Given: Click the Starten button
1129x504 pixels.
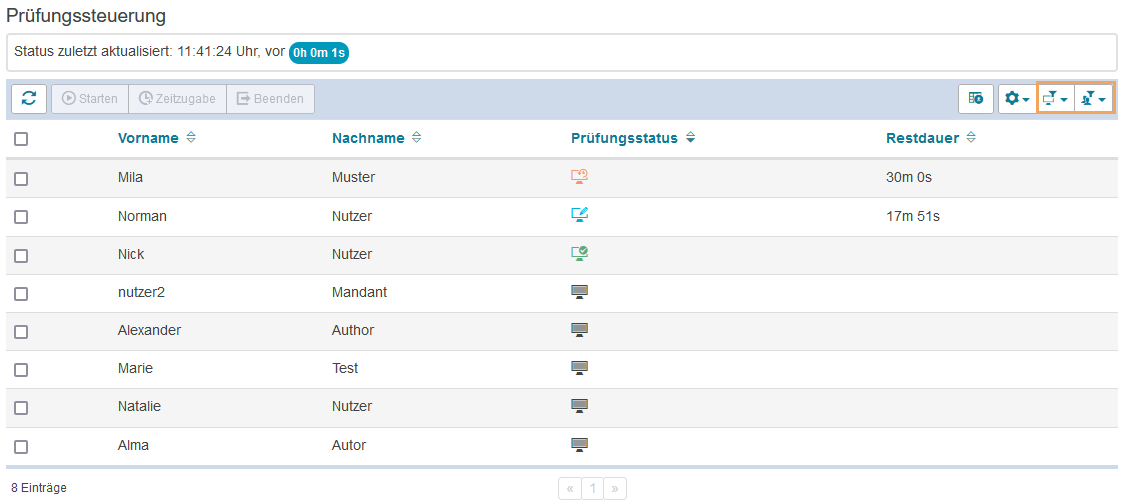Looking at the screenshot, I should pyautogui.click(x=90, y=99).
